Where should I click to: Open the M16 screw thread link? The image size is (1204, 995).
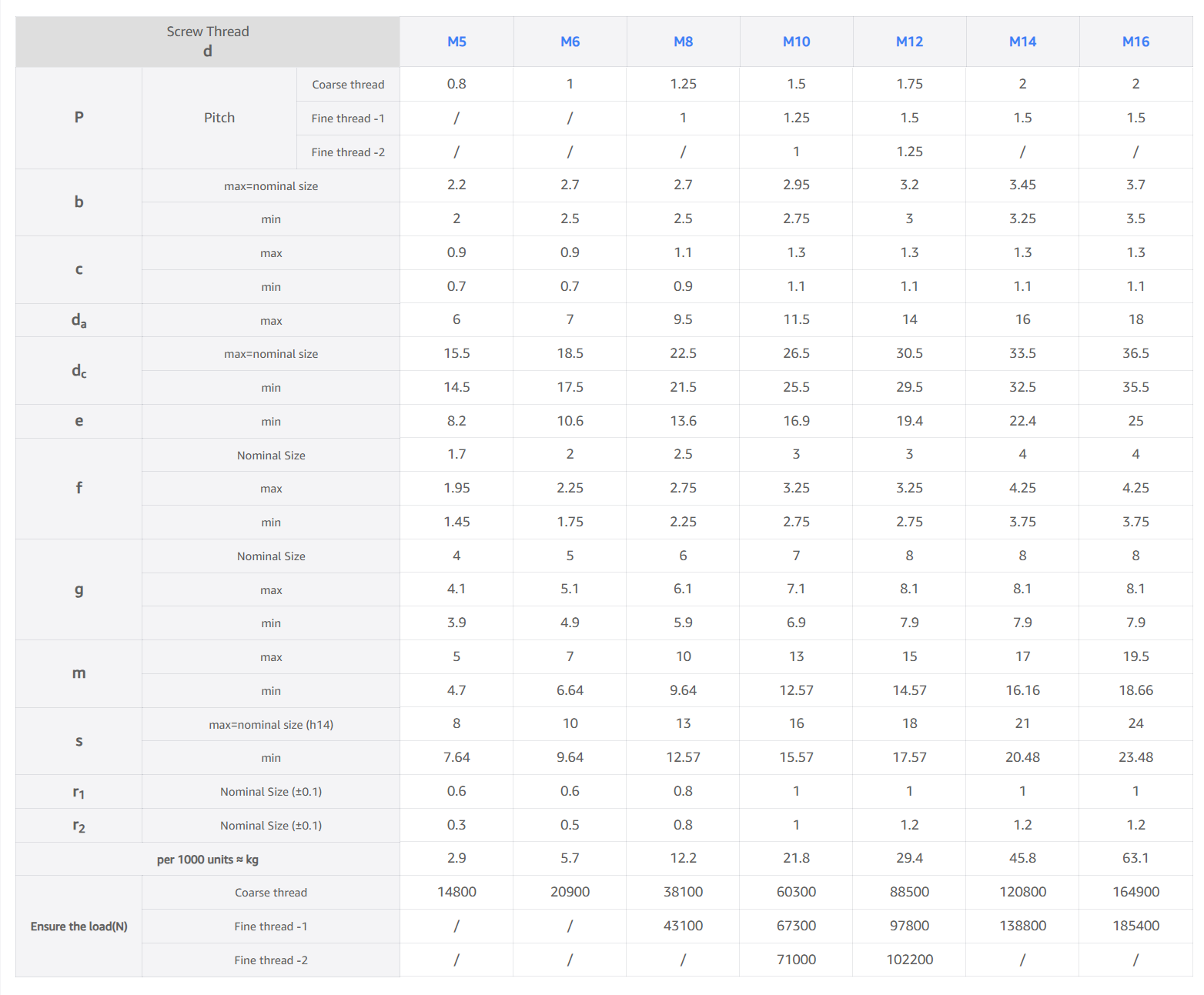1135,42
